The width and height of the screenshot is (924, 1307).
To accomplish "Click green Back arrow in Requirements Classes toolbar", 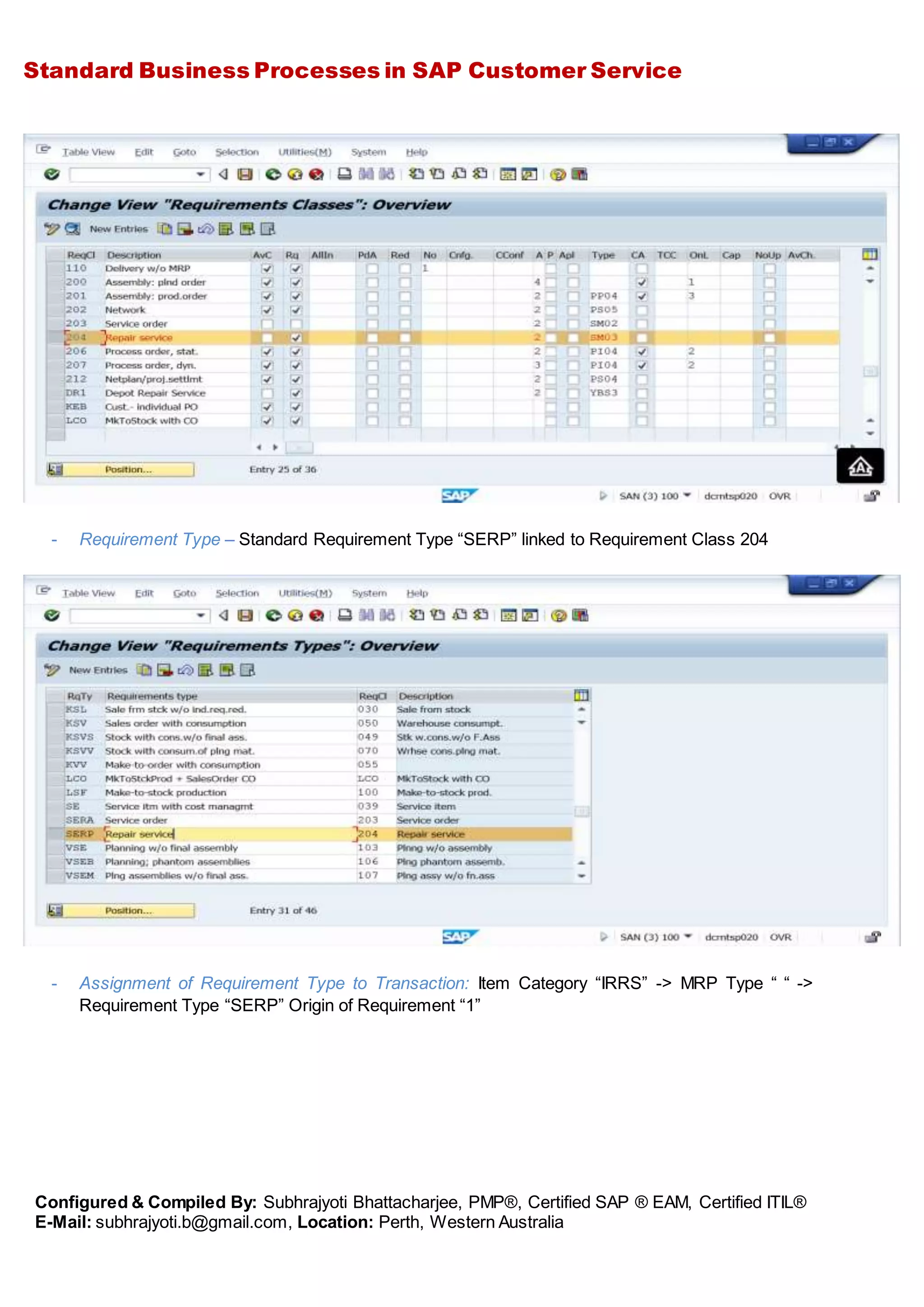I will coord(273,174).
